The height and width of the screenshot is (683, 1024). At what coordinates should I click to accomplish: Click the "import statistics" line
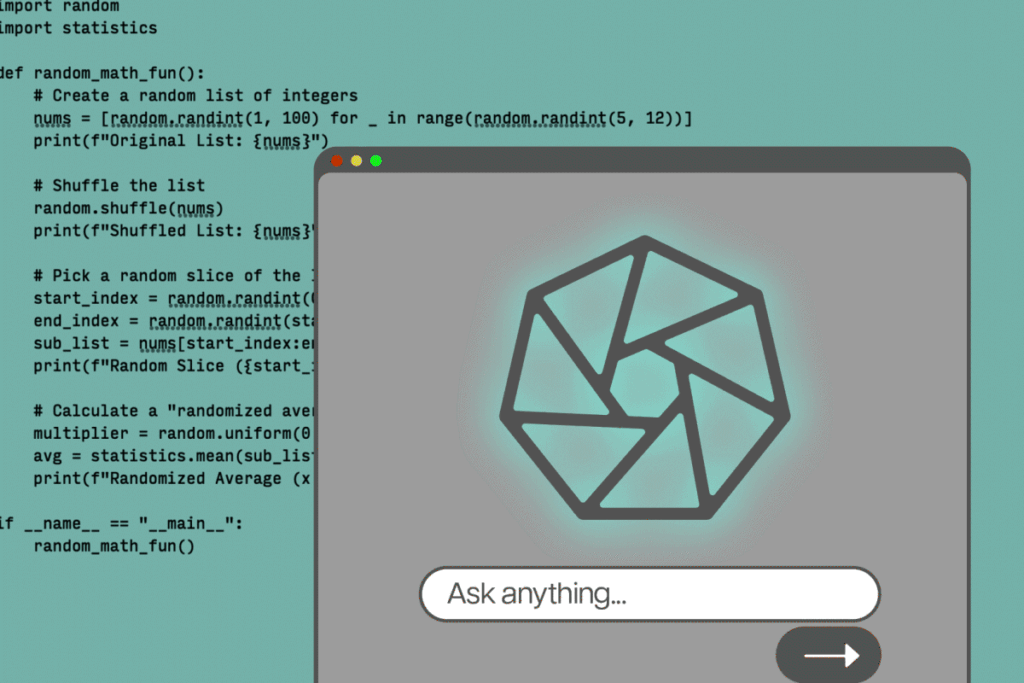tap(78, 28)
